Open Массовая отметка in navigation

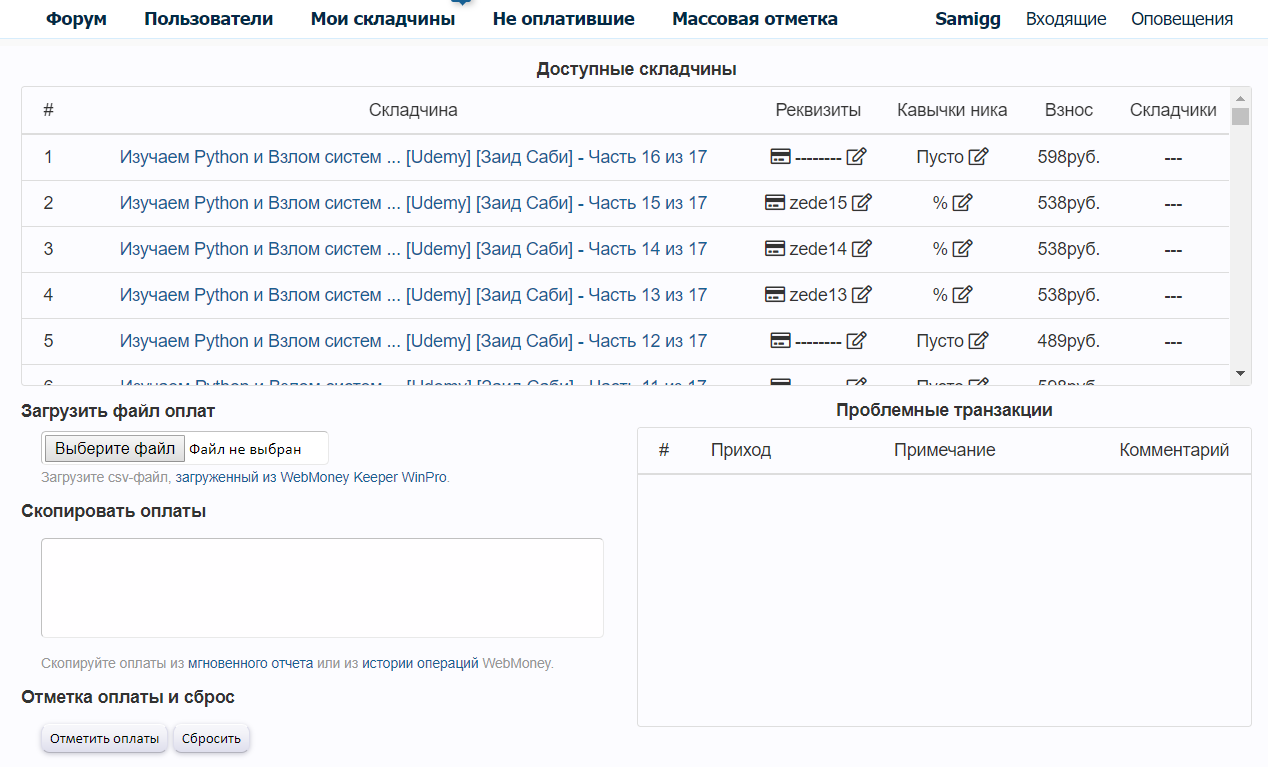pos(755,19)
